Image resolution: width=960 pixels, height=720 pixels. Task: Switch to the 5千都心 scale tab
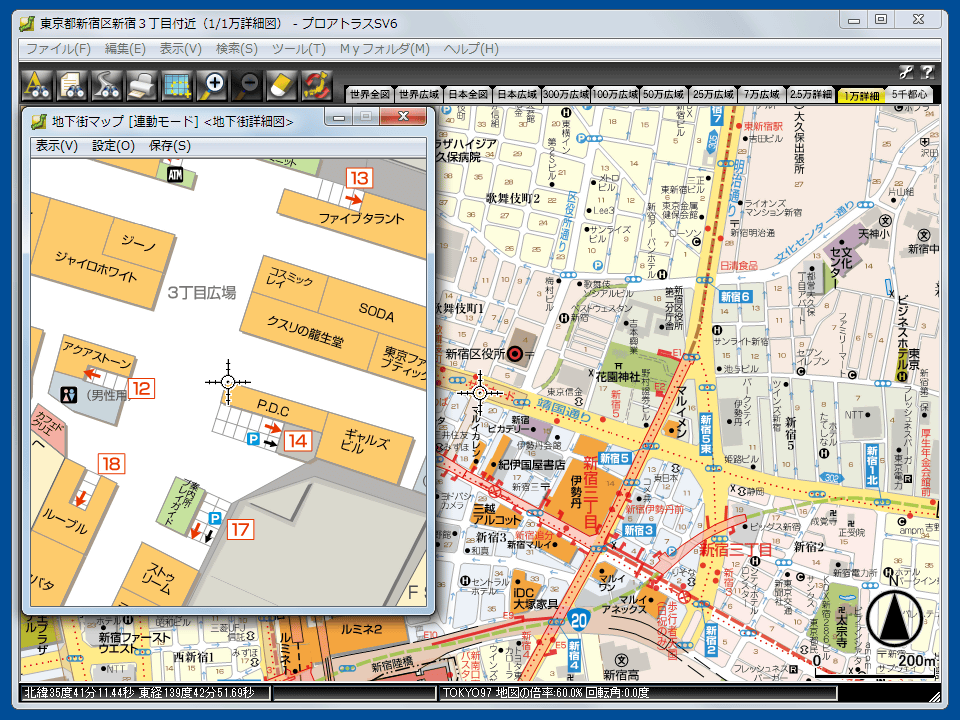tap(909, 95)
